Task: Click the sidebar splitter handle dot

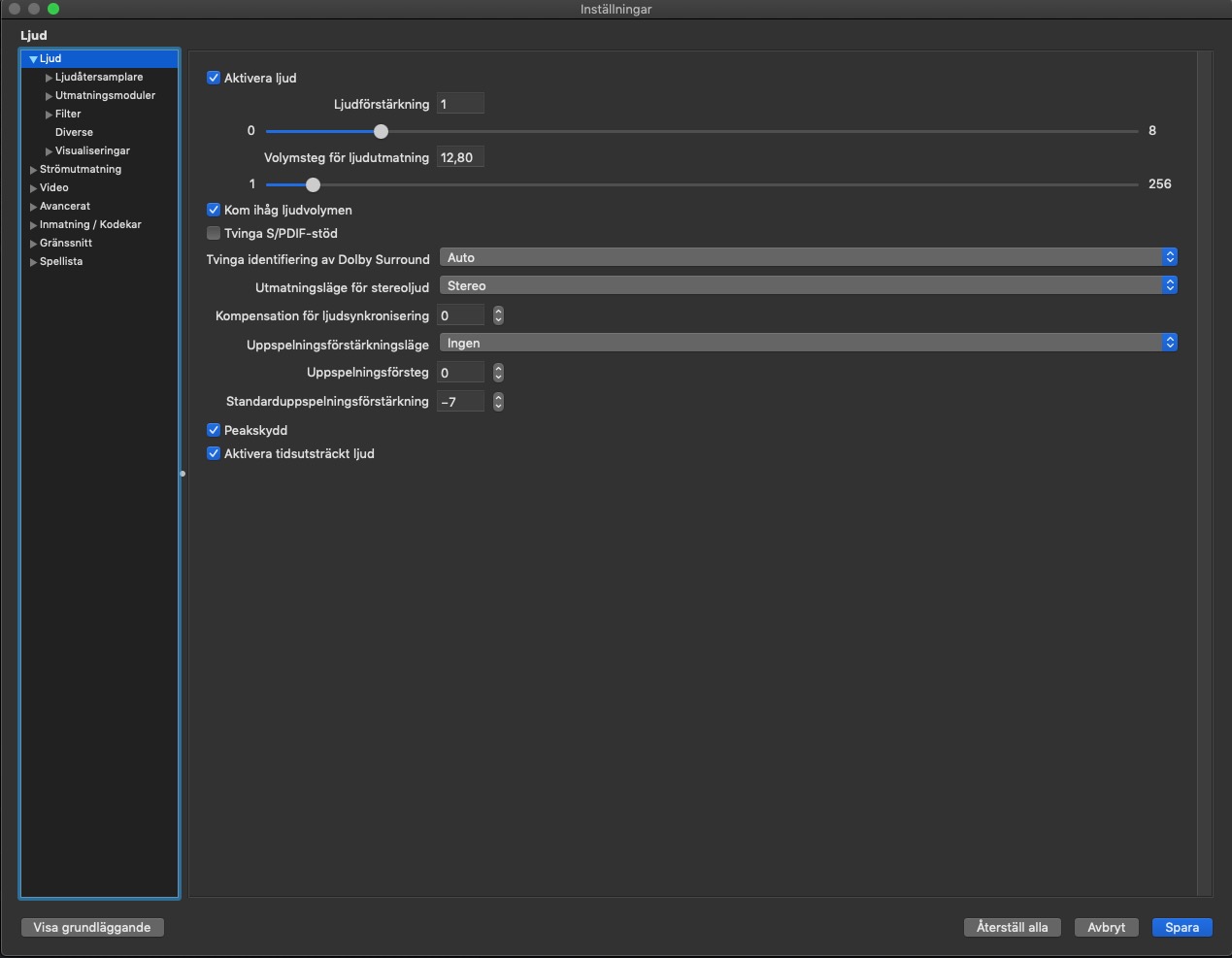Action: click(183, 474)
